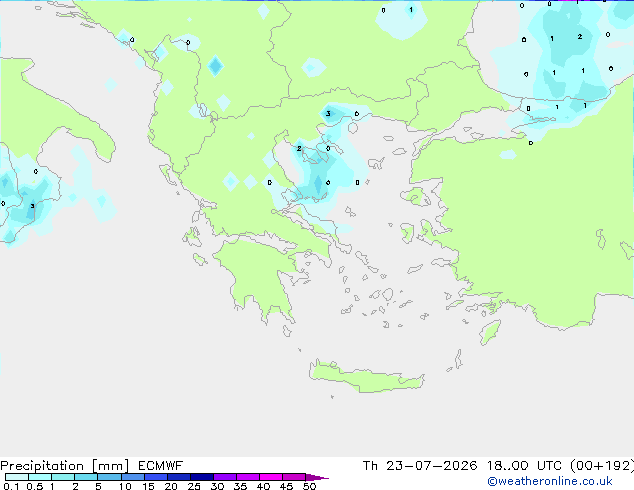Click the date '23-07-2026' text
634x490 pixels.
coord(431,466)
